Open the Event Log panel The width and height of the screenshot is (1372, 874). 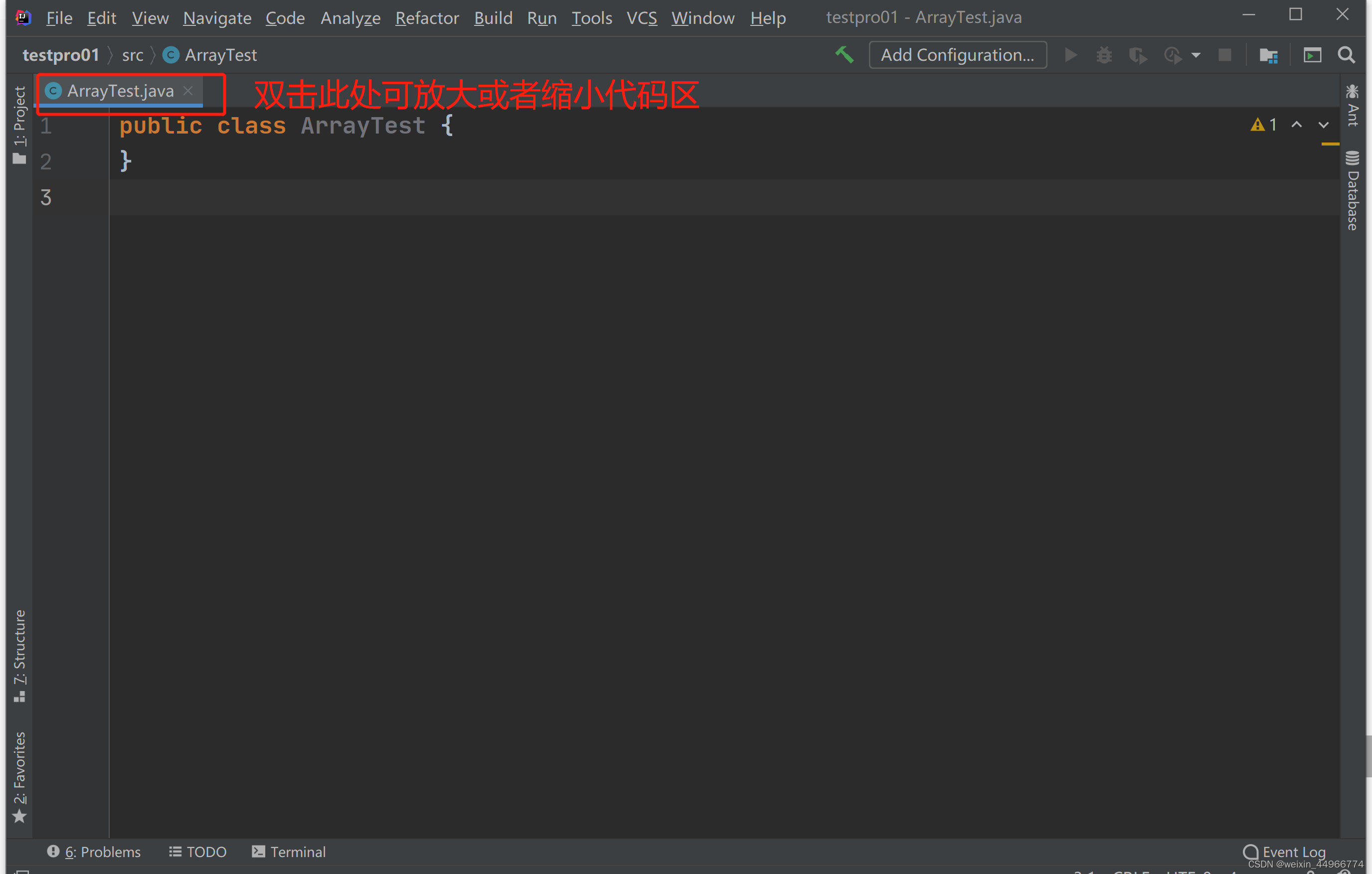pyautogui.click(x=1285, y=851)
